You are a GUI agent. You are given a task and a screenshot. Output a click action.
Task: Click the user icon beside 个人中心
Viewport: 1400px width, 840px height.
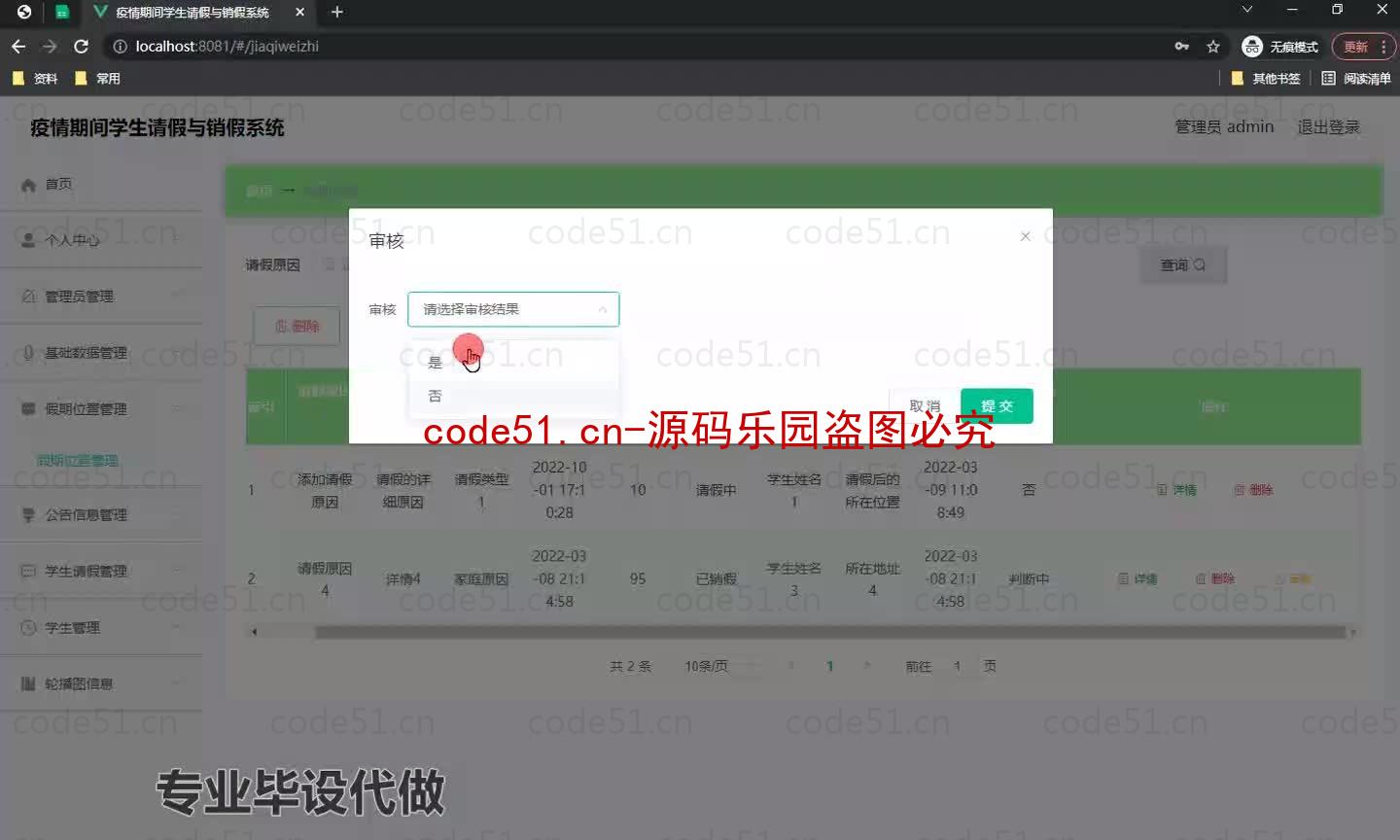(x=28, y=240)
